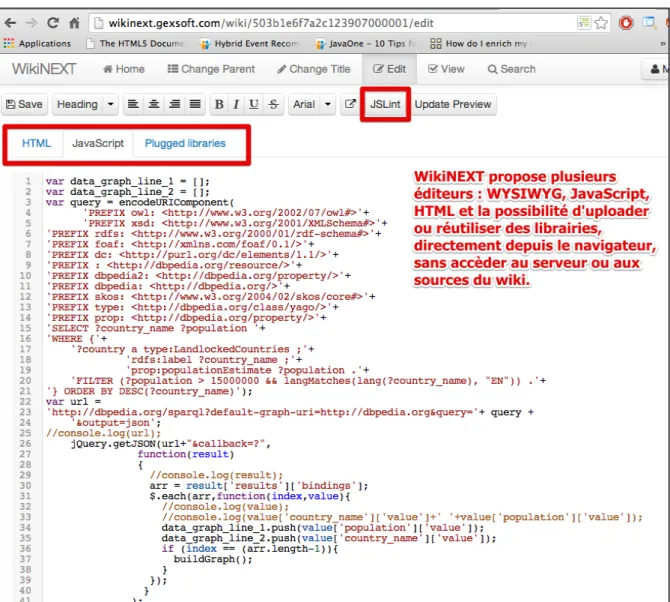
Task: Save the page with the Save button
Action: pyautogui.click(x=24, y=104)
